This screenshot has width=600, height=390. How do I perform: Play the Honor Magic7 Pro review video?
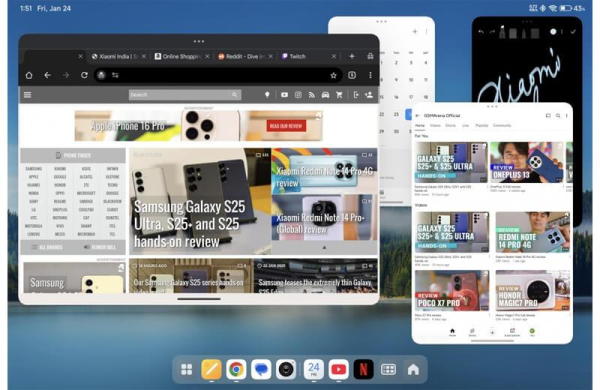(533, 290)
